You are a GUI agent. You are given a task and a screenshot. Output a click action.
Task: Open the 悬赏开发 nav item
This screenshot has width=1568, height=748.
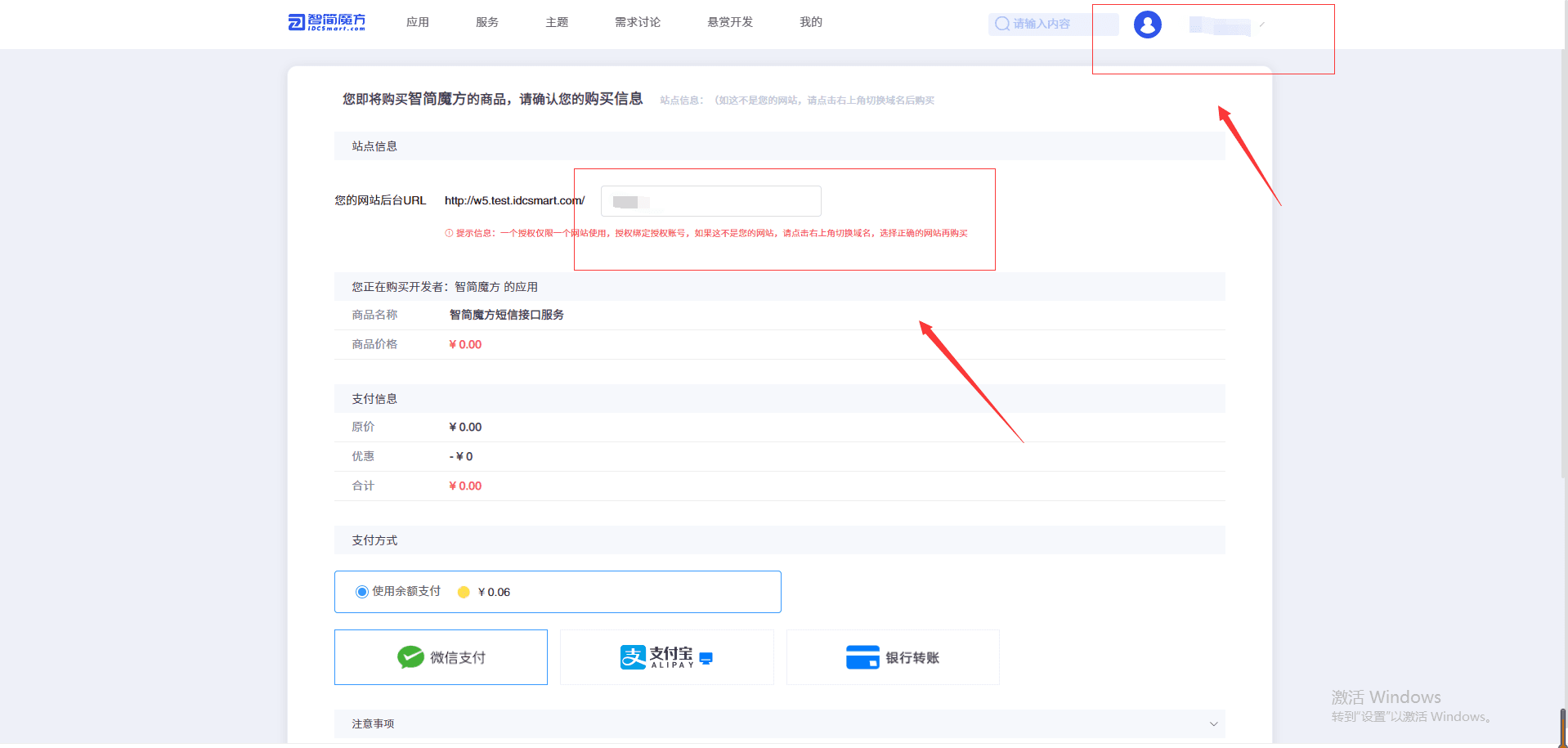pos(730,22)
